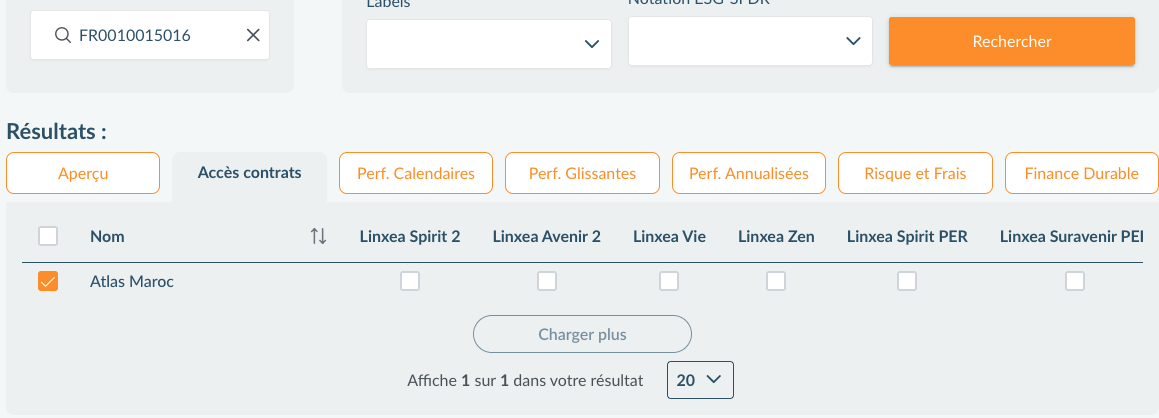The width and height of the screenshot is (1159, 418).
Task: Switch to the Aperçu tab
Action: click(83, 173)
